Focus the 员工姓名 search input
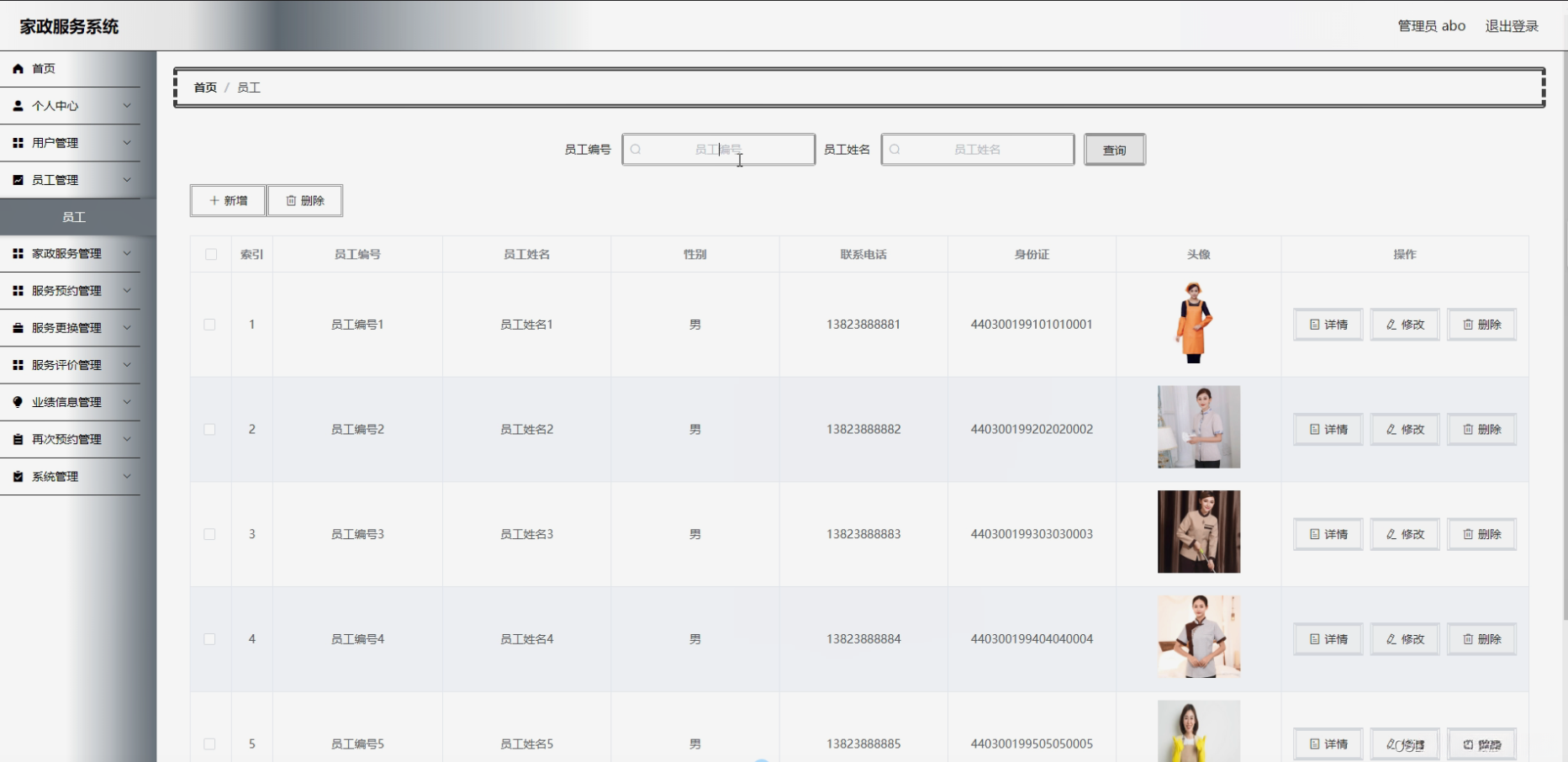Viewport: 1568px width, 762px height. [x=978, y=150]
